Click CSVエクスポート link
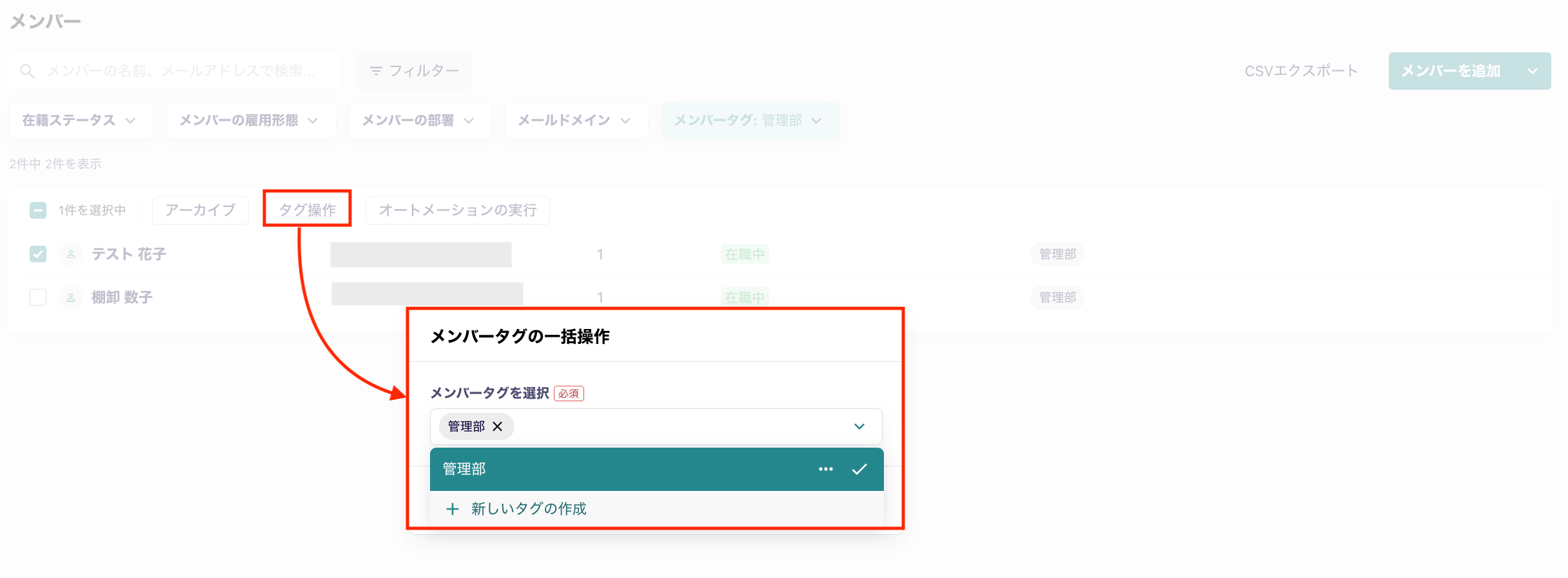This screenshot has height=578, width=1568. (x=1301, y=71)
